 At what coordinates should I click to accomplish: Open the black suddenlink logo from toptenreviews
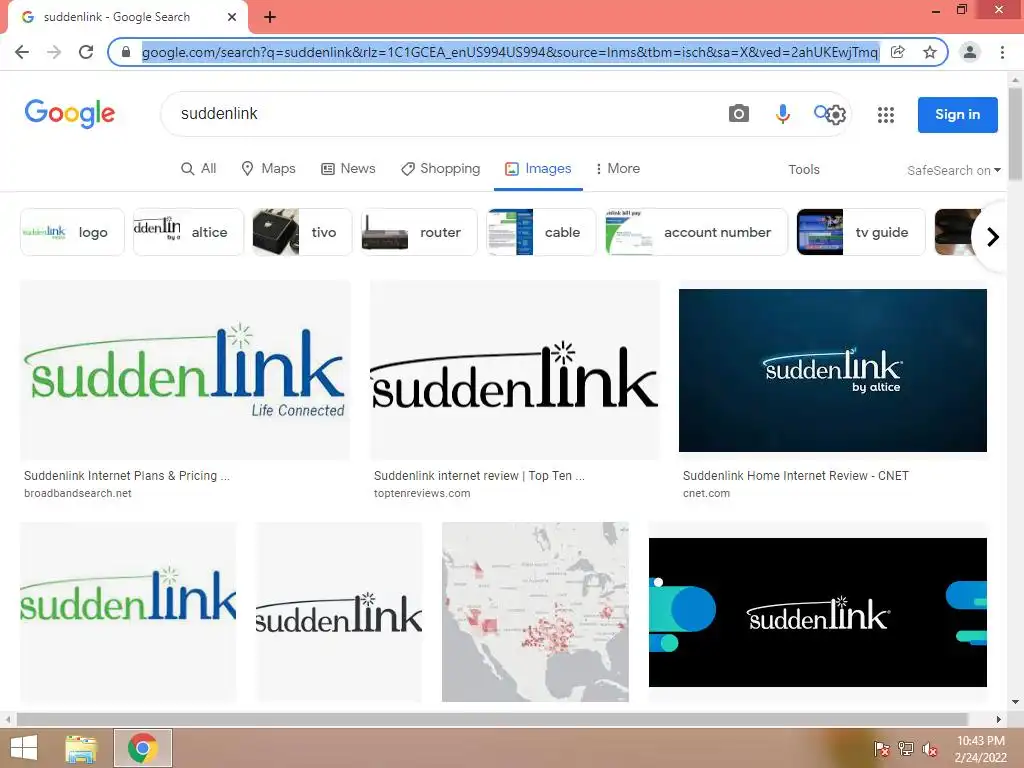tap(515, 370)
